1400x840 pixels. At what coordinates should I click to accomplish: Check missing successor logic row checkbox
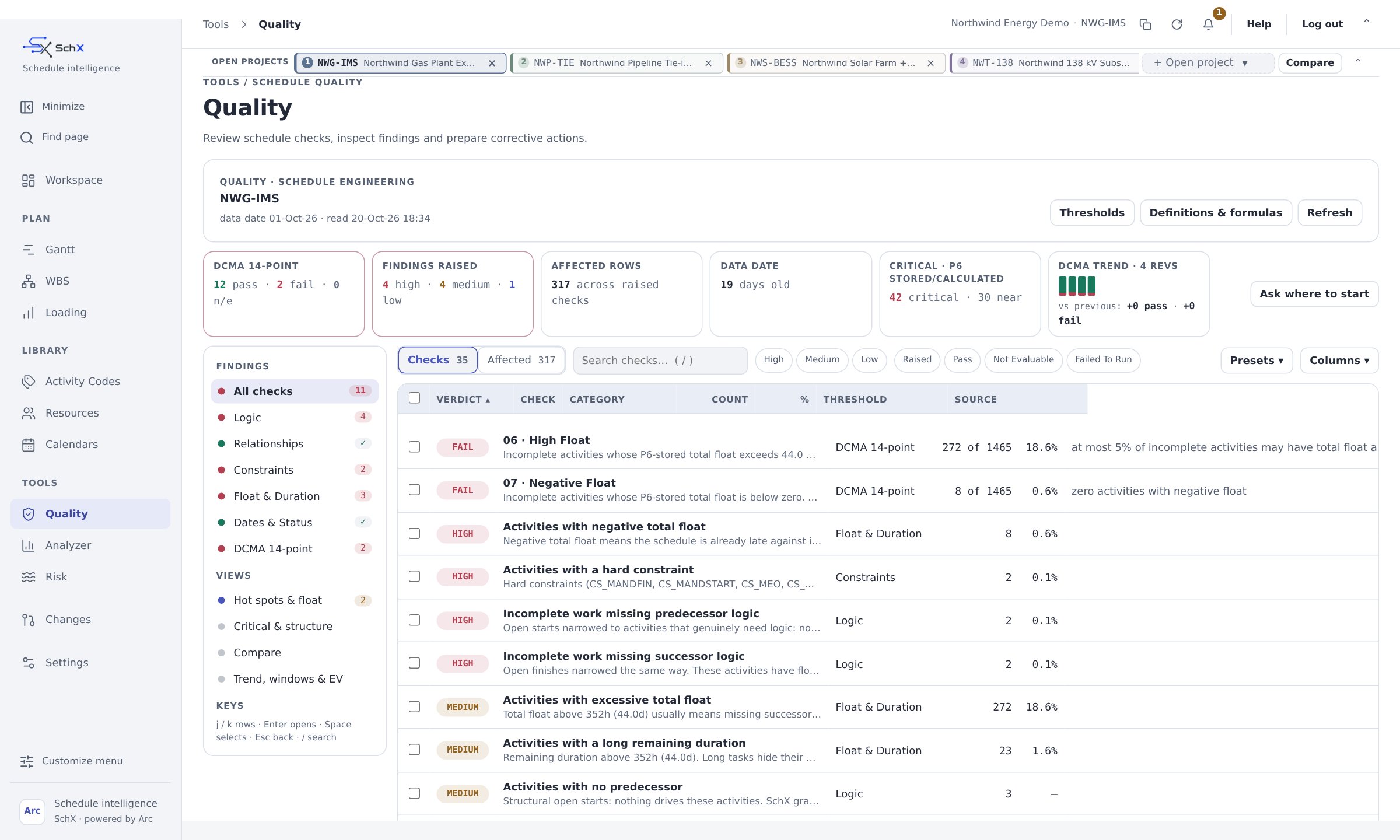(x=414, y=663)
